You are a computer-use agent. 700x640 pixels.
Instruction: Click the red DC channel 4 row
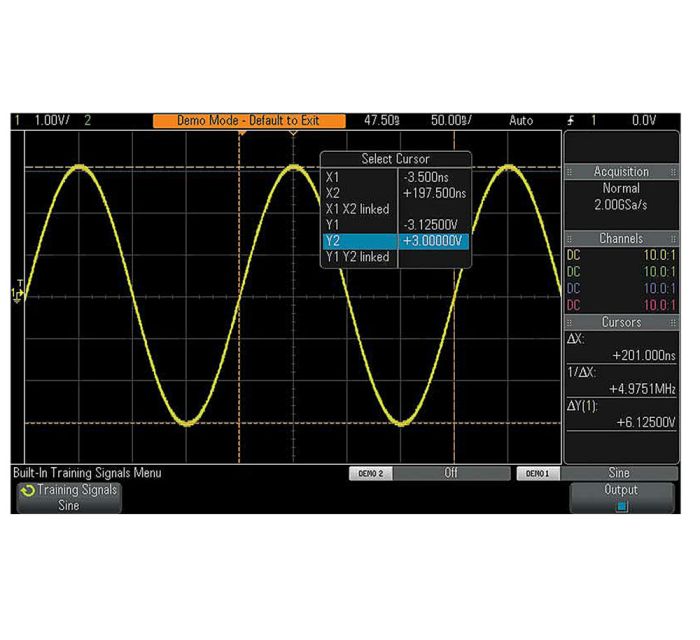(621, 305)
